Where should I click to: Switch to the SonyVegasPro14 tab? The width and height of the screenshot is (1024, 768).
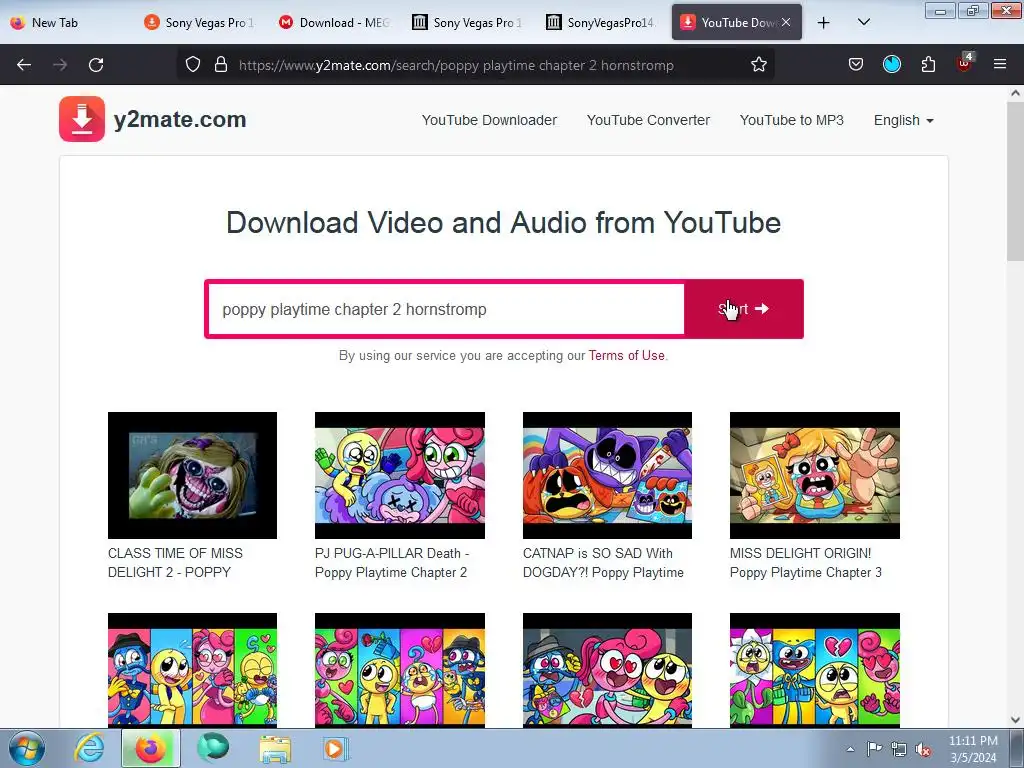(x=602, y=22)
